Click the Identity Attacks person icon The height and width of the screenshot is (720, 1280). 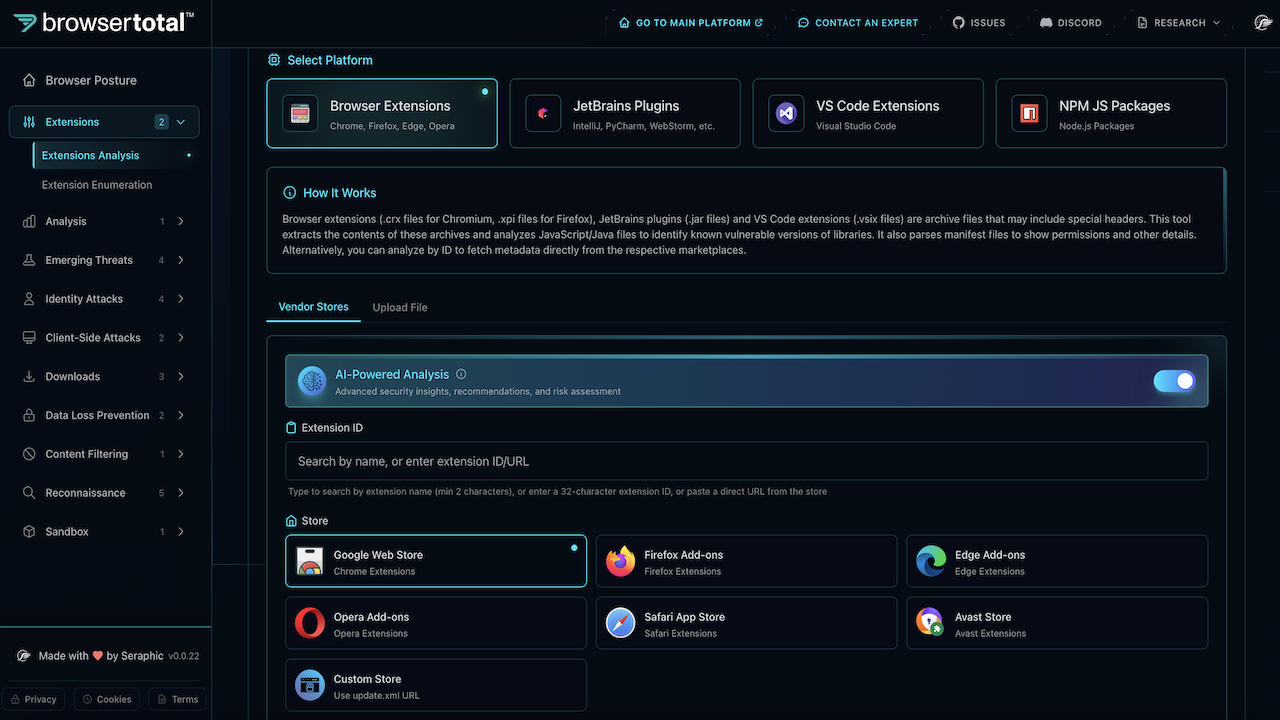[x=28, y=299]
